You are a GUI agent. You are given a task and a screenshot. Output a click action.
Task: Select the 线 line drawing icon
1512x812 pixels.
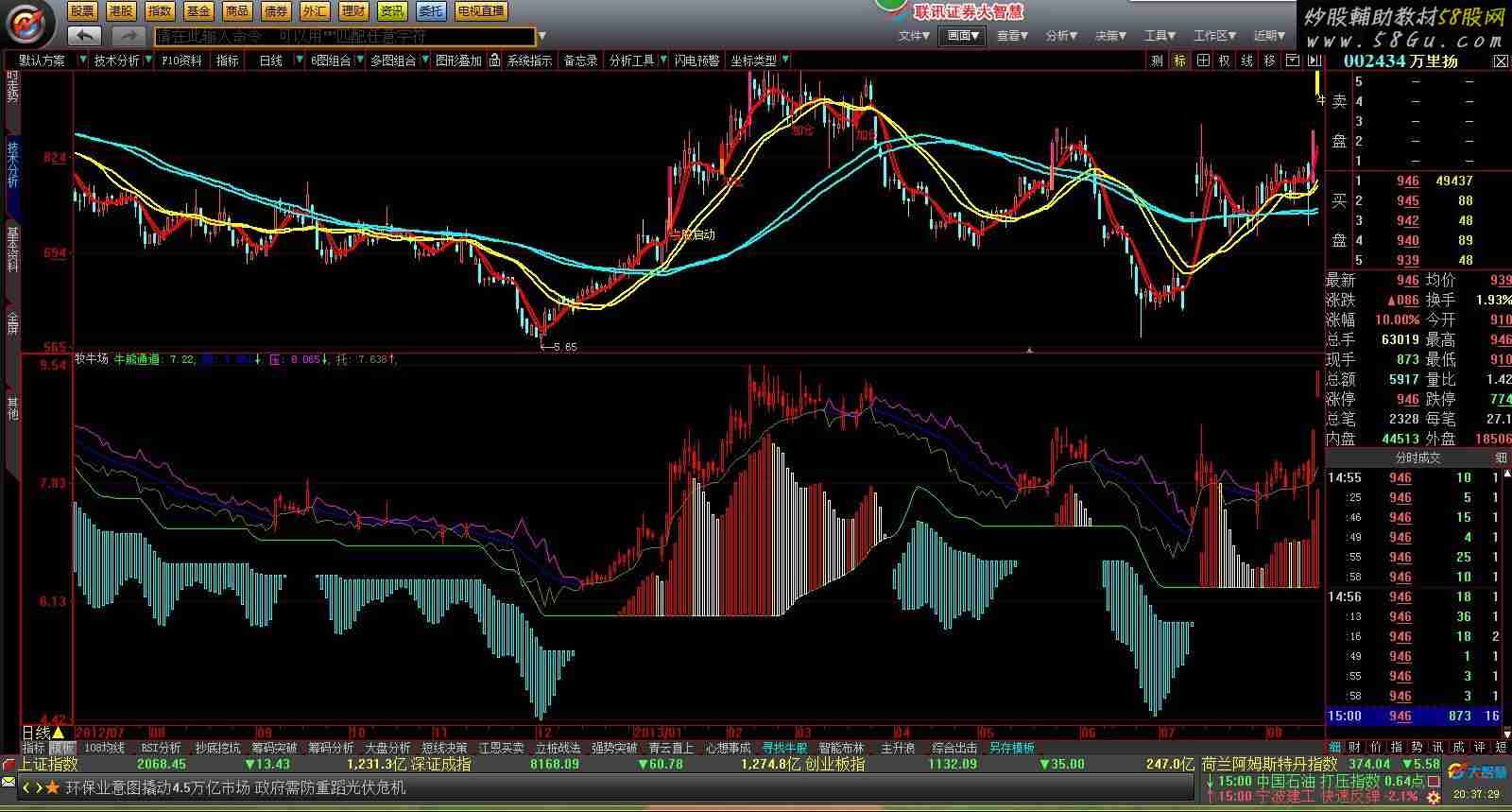click(1247, 60)
